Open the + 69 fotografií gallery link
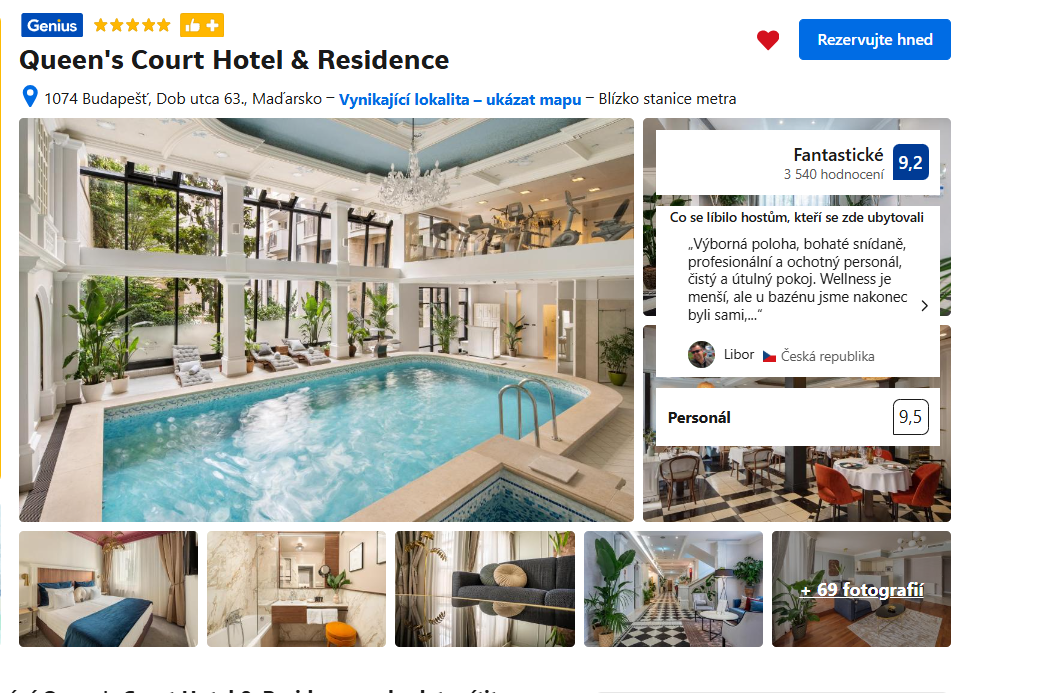Screen dimensions: 1044x693 pyautogui.click(x=862, y=590)
